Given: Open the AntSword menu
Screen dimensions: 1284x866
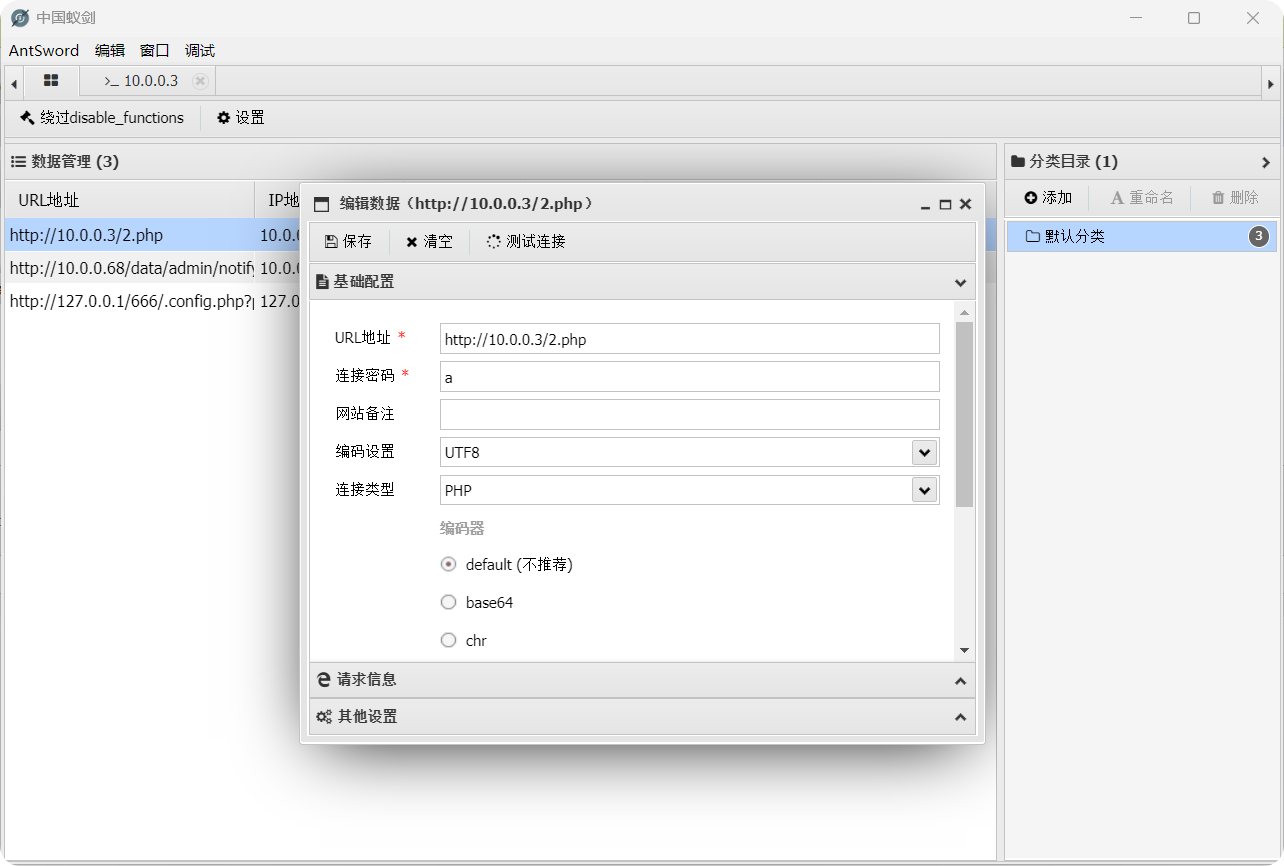Looking at the screenshot, I should [44, 51].
